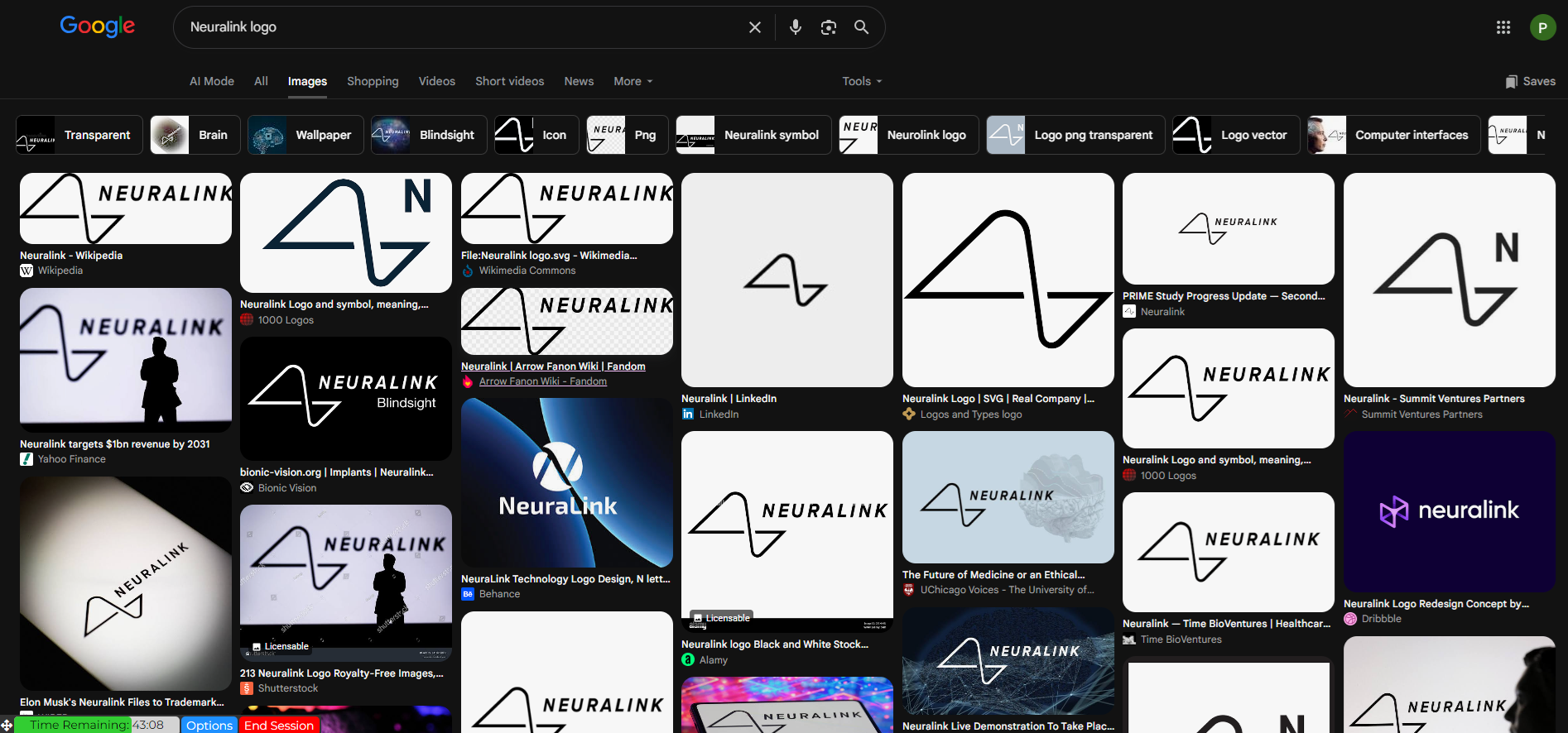Go to Google home via logo
Screen dimensions: 1568x733
pyautogui.click(x=98, y=26)
